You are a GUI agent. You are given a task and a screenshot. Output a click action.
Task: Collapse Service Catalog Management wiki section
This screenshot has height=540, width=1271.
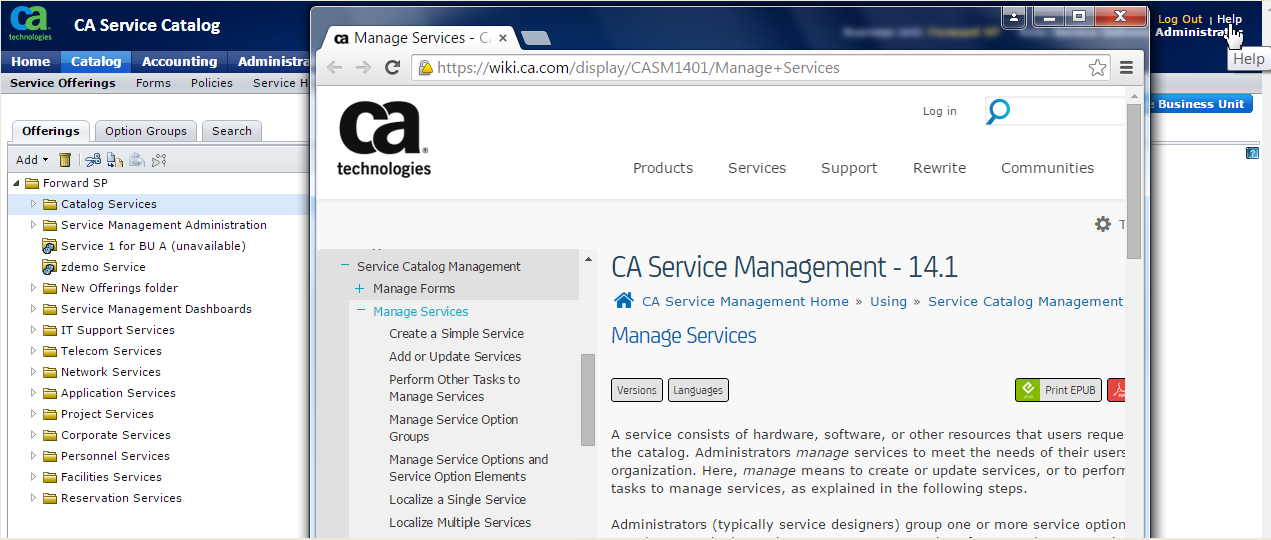pos(345,266)
